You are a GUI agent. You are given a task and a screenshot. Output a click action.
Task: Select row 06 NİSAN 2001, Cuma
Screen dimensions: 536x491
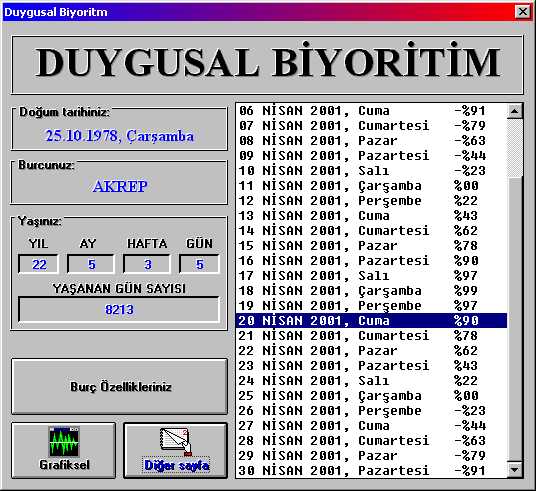(x=372, y=111)
